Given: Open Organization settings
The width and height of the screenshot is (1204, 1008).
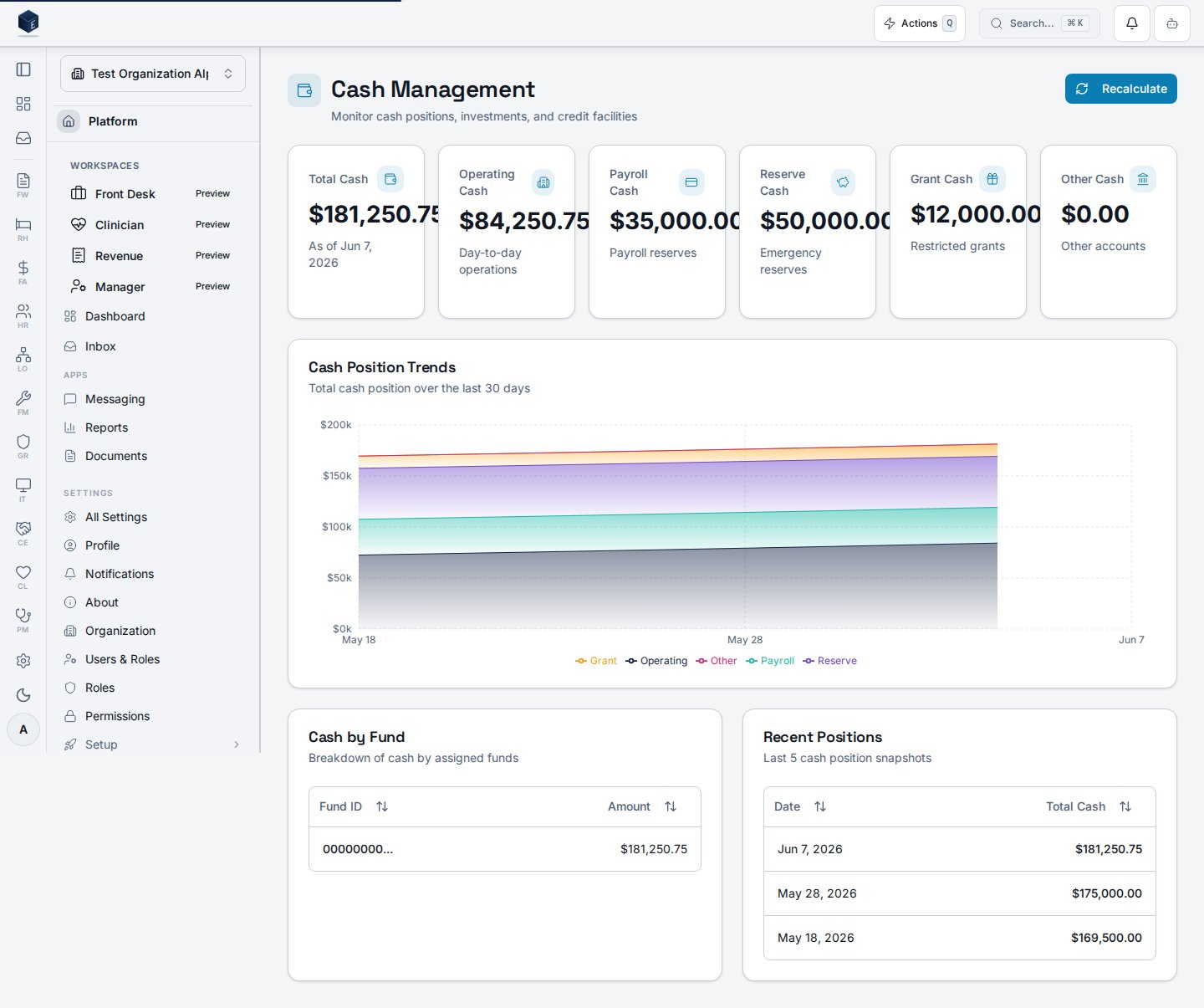Looking at the screenshot, I should (153, 631).
